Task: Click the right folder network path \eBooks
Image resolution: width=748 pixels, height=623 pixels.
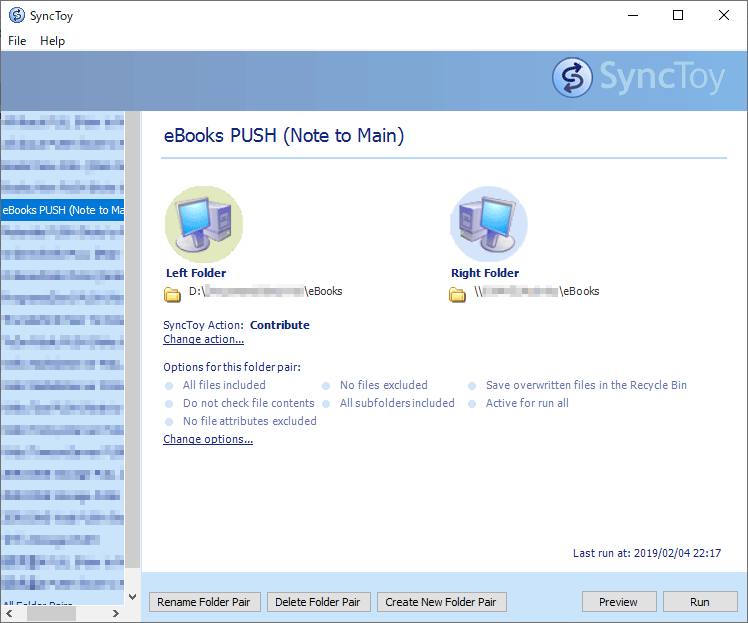Action: [537, 291]
